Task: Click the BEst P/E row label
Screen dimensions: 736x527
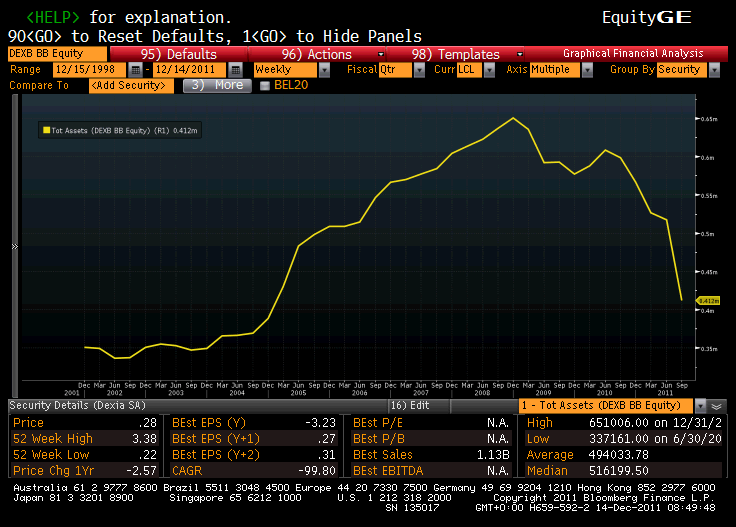Action: pos(378,423)
